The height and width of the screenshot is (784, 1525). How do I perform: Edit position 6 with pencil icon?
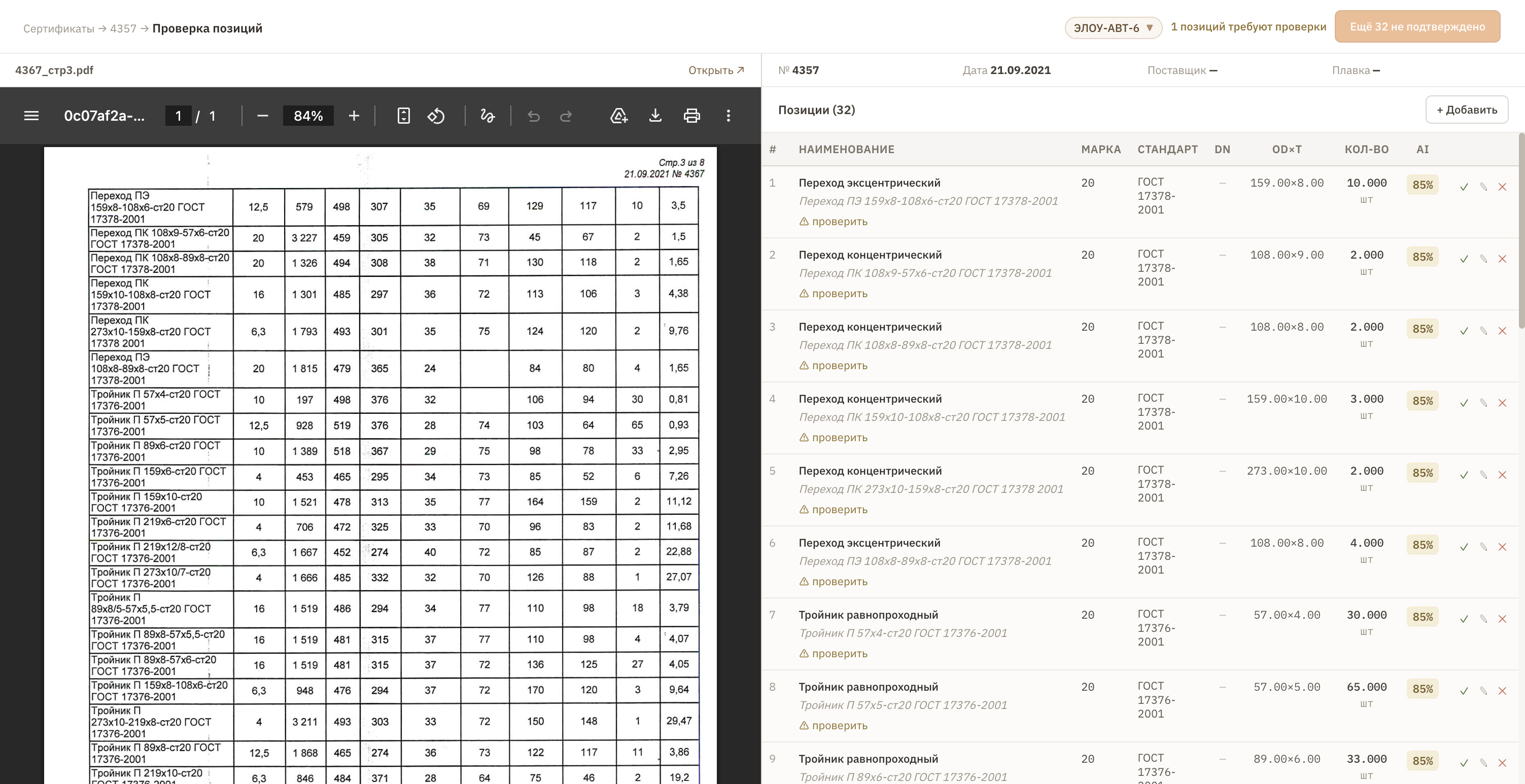pyautogui.click(x=1483, y=547)
